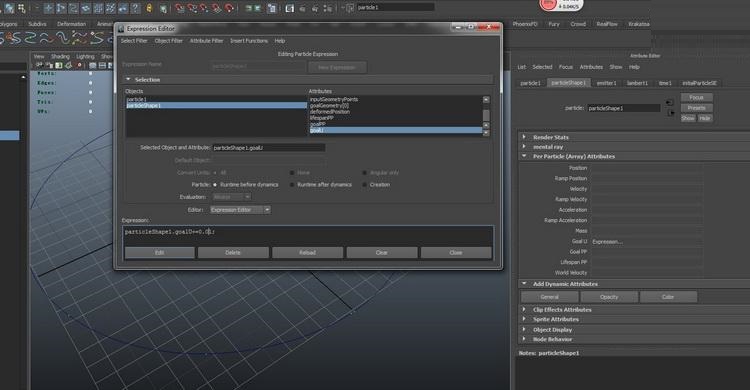Switch to time1 tab in Attribute Editor
Image resolution: width=750 pixels, height=390 pixels.
[665, 83]
